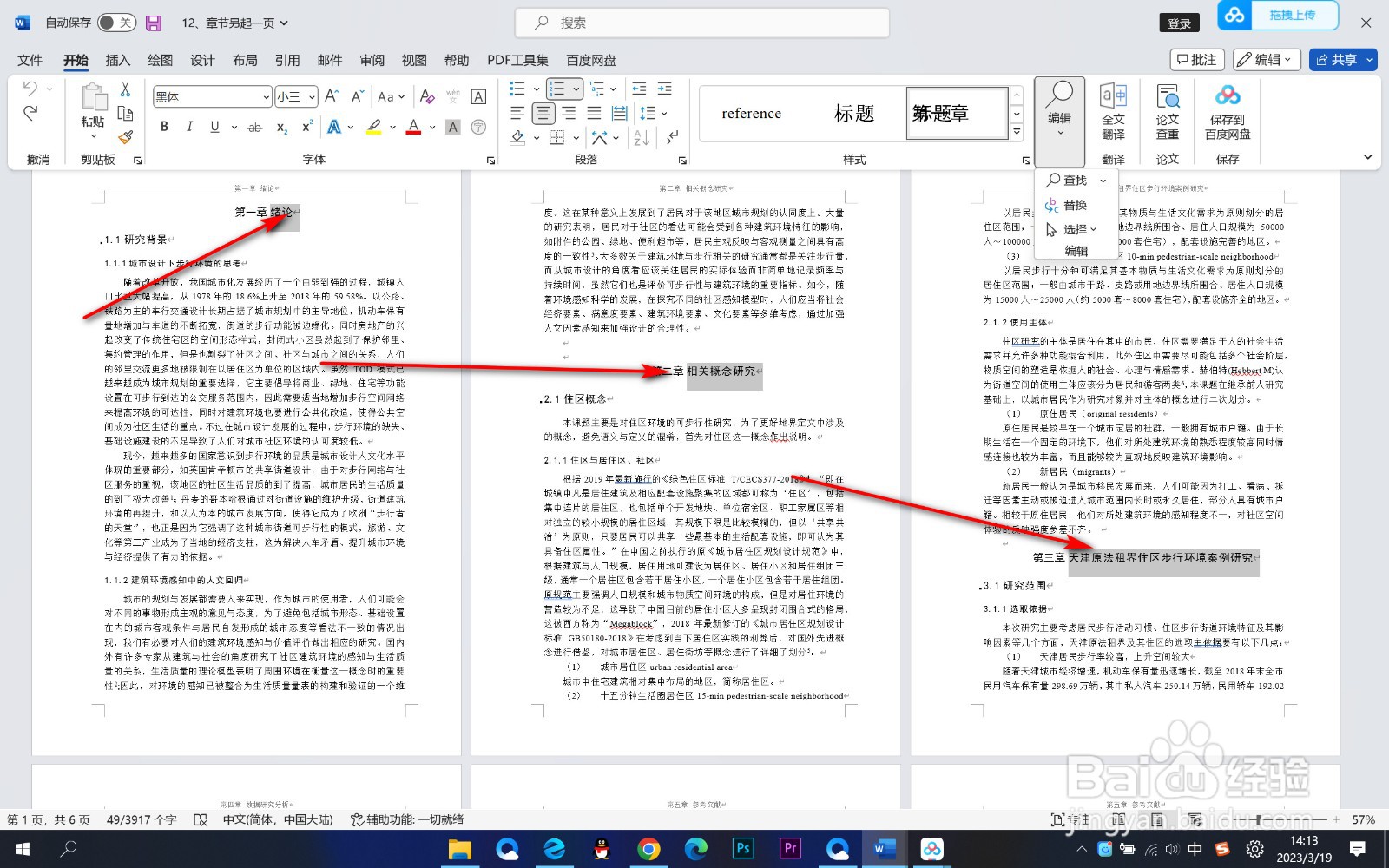Switch to the 插入 ribbon tab
This screenshot has width=1389, height=868.
pos(117,60)
